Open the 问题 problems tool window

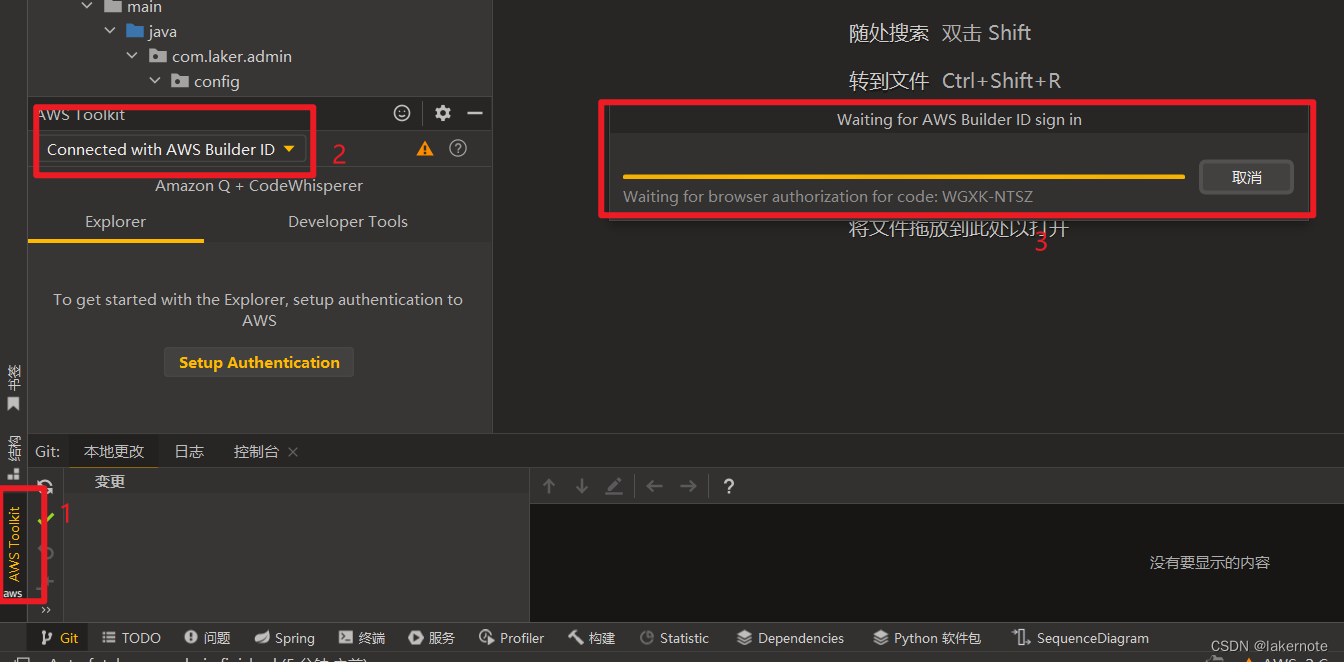pyautogui.click(x=208, y=638)
